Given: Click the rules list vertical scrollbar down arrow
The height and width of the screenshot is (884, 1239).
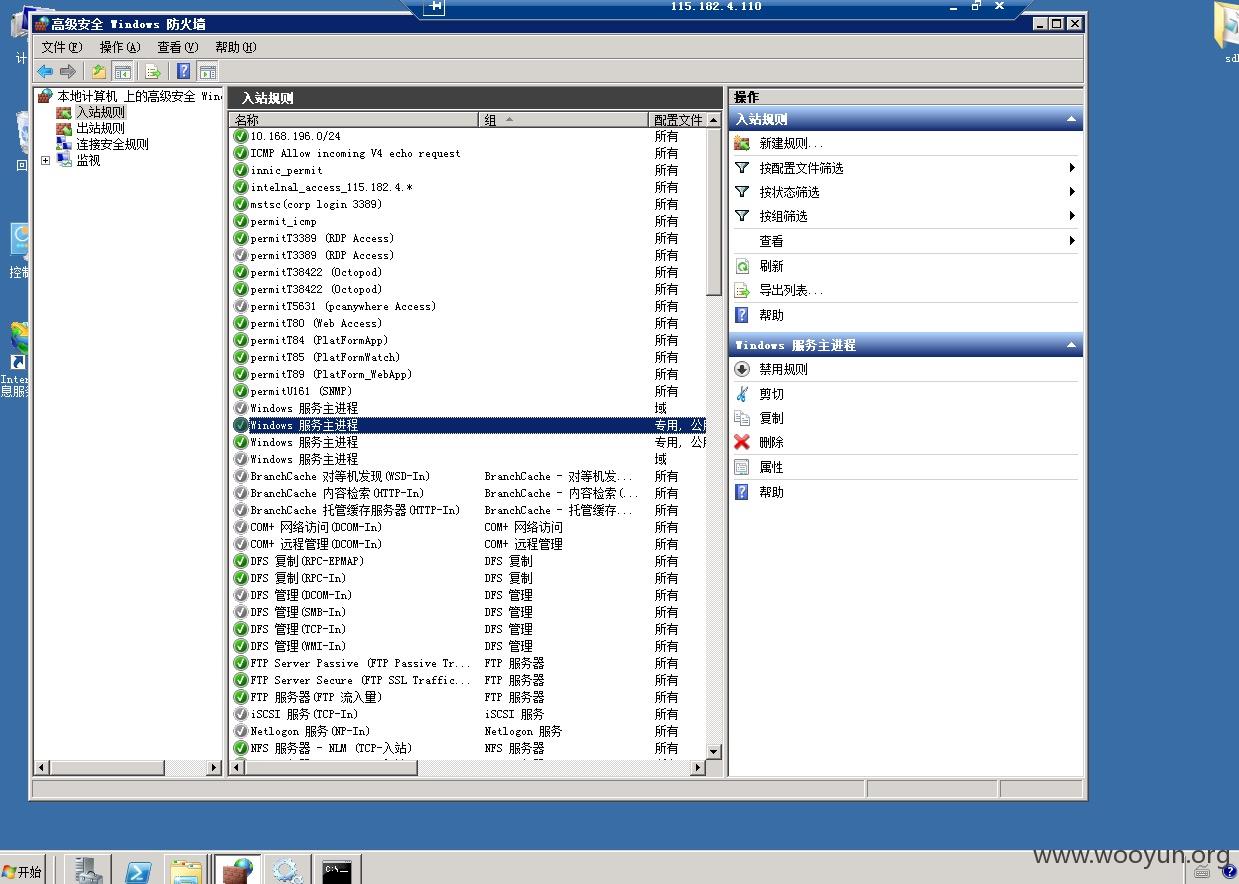Looking at the screenshot, I should pos(713,752).
